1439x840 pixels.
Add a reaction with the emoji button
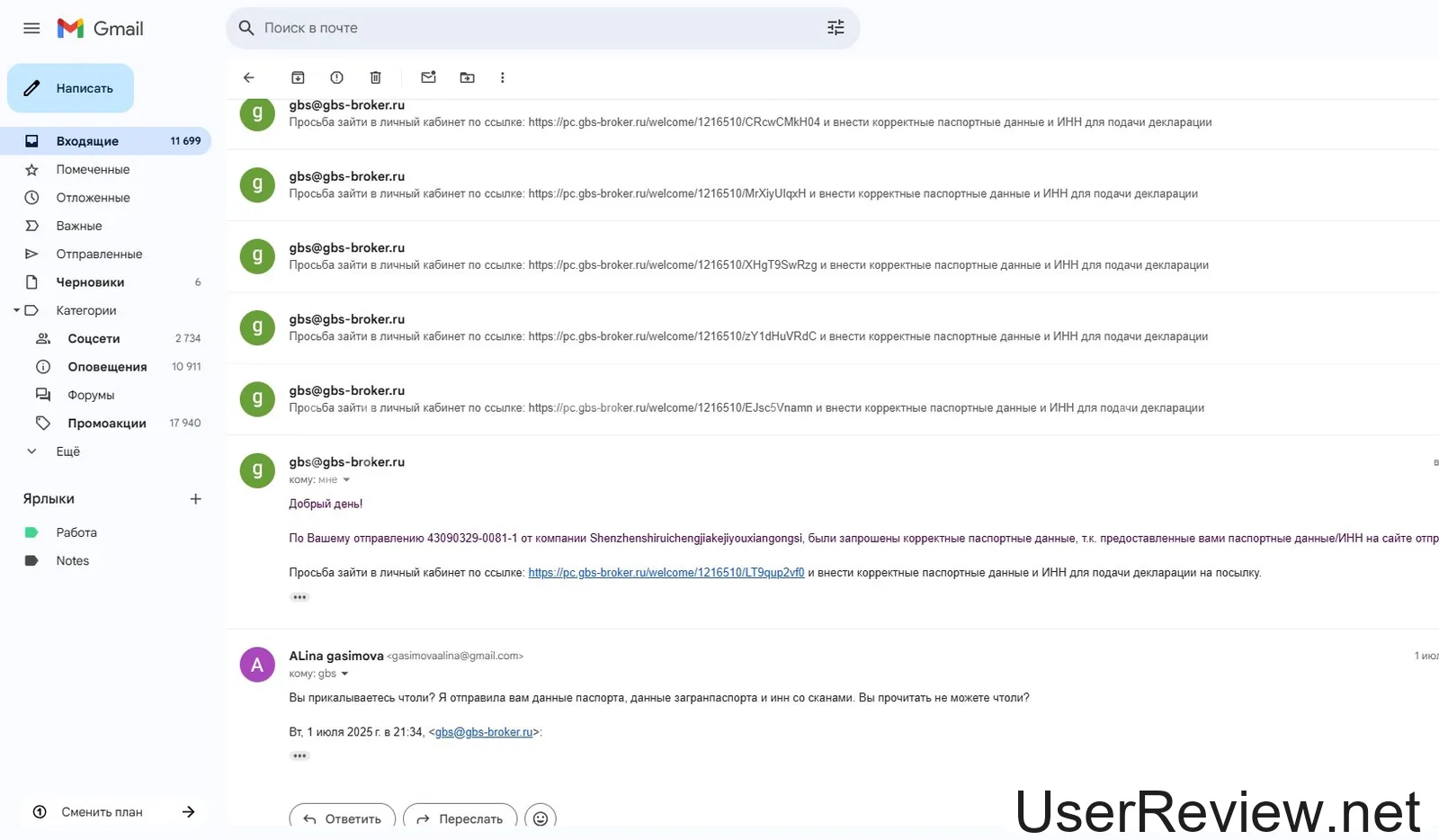(x=540, y=818)
